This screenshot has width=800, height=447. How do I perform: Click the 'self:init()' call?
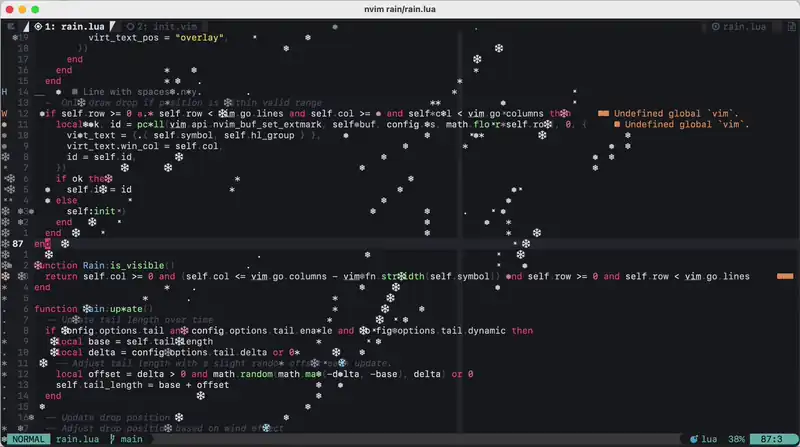95,211
